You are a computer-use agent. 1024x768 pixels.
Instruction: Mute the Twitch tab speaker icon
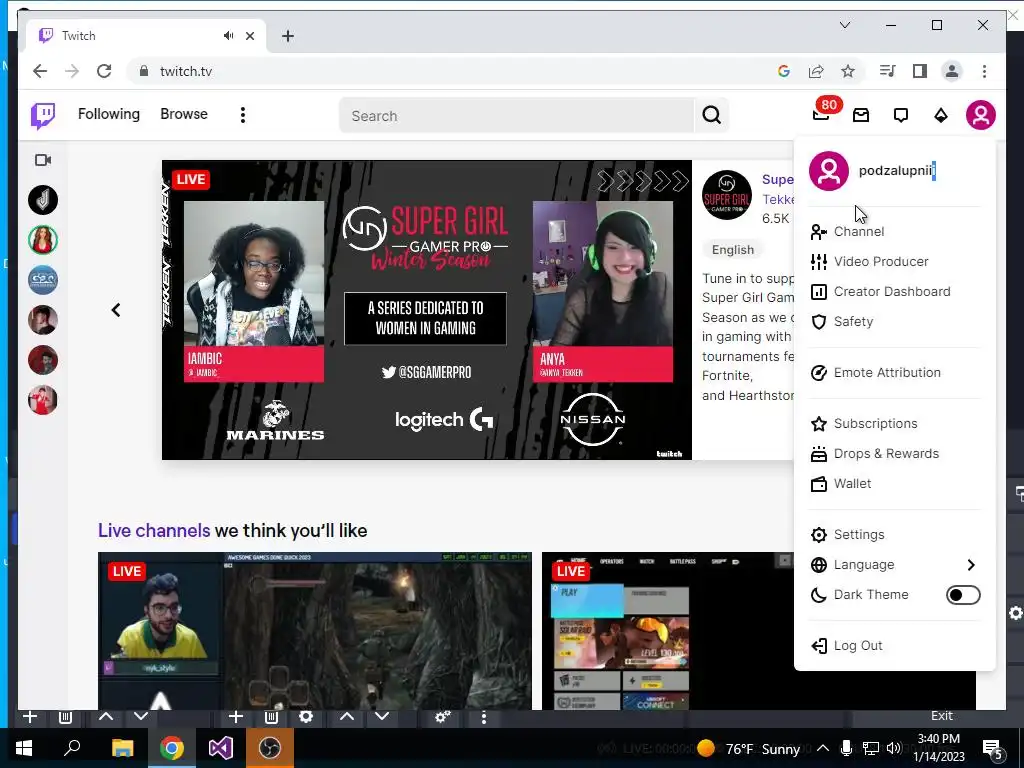(228, 36)
